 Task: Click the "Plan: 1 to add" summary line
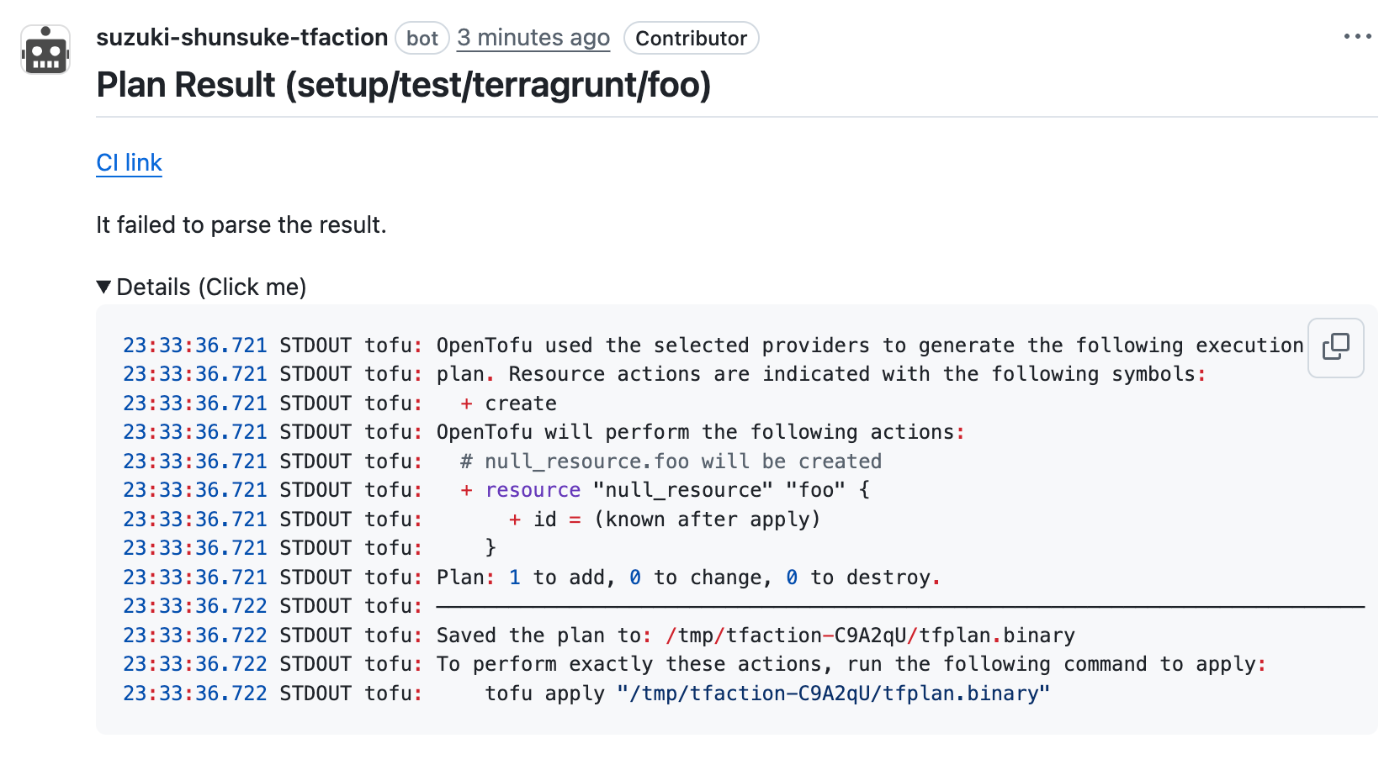(x=688, y=577)
